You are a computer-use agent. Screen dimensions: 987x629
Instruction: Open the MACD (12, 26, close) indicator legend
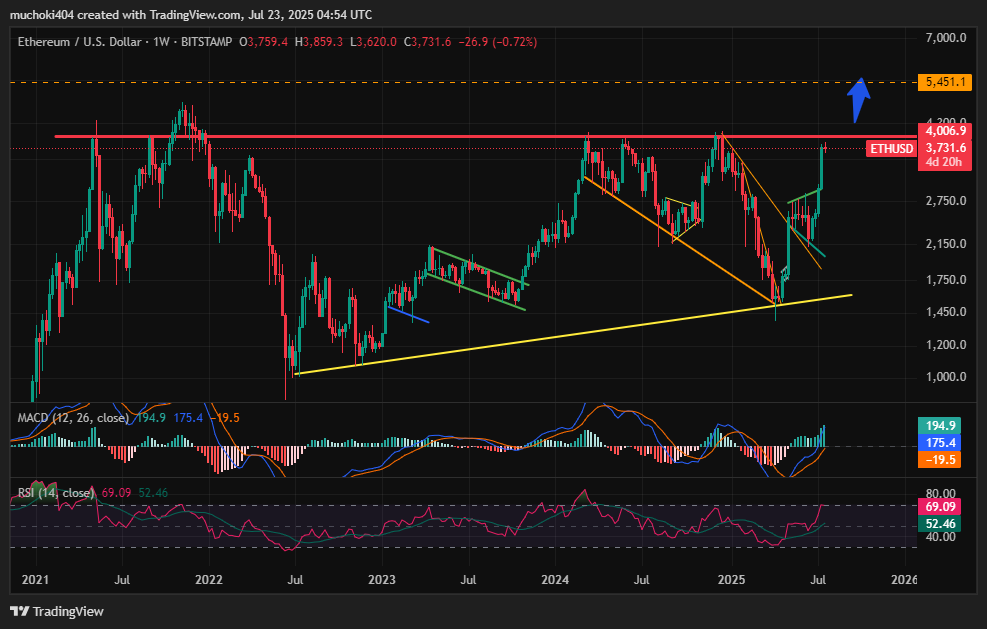tap(73, 418)
